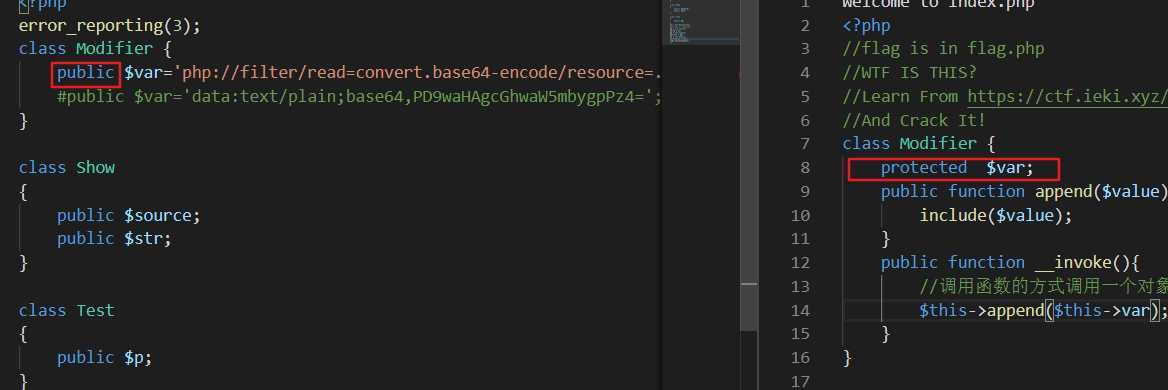Click the Chinese comment starting with //调用函数
Viewport: 1168px width, 390px height.
(x=1043, y=287)
